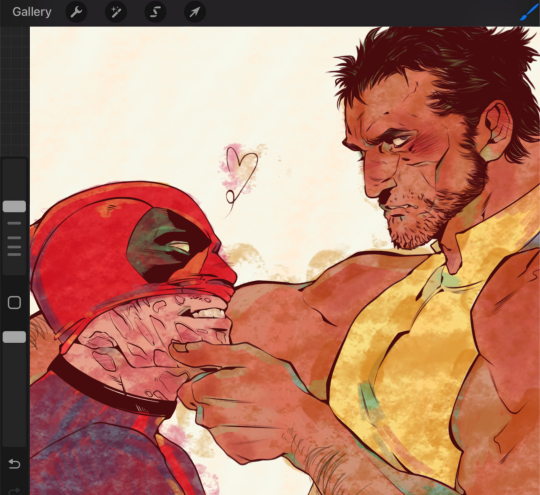Adjust the brush size slider handle
This screenshot has width=540, height=495.
click(x=14, y=206)
